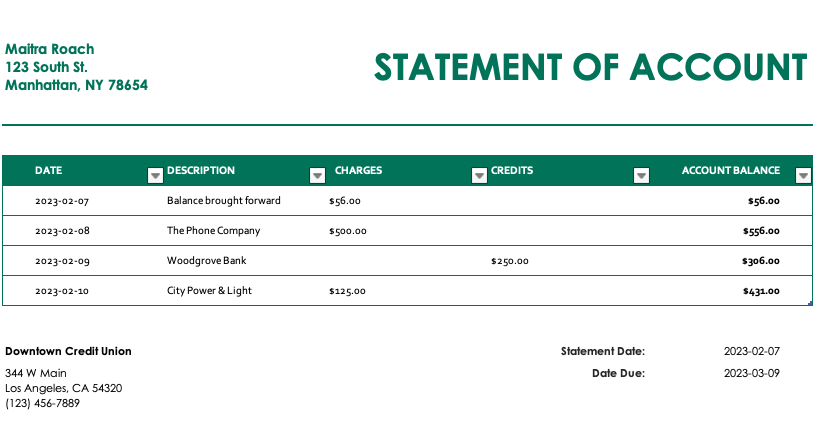Click the Statement Date label
Viewport: 820px width, 425px height.
point(603,351)
